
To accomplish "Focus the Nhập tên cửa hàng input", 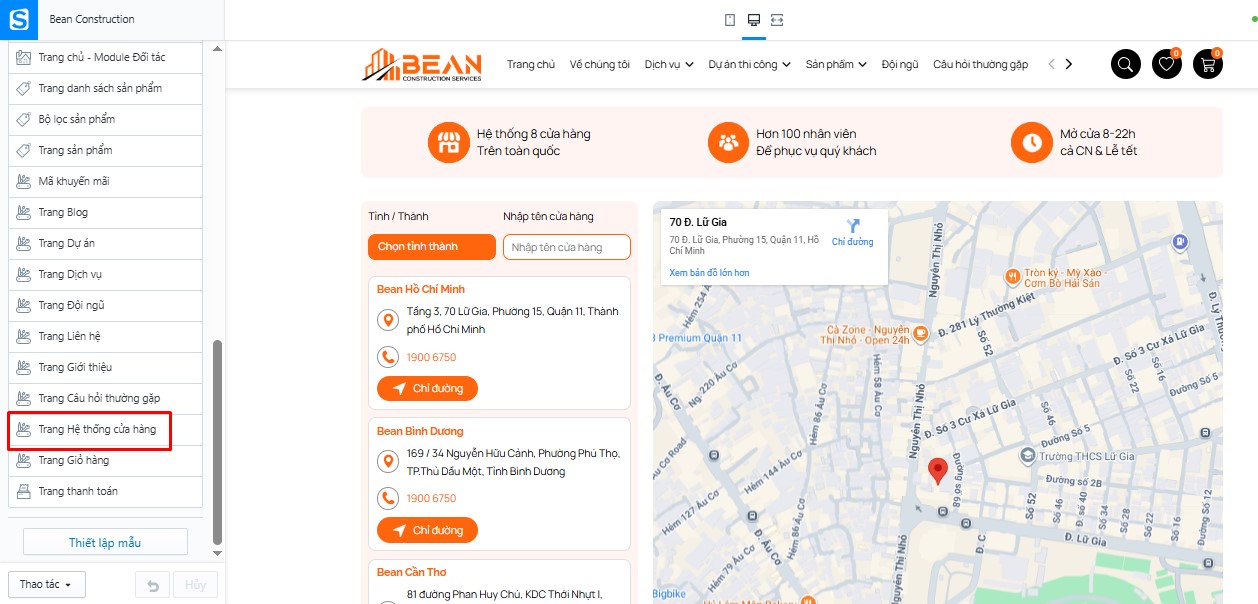I will tap(567, 247).
